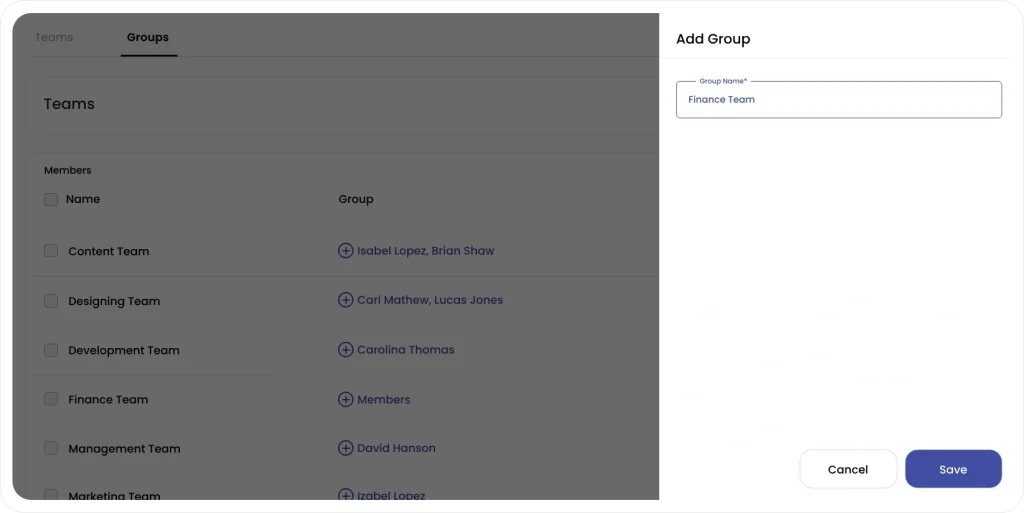Click the Carl Mathew, Lucas Jones link

click(x=430, y=300)
